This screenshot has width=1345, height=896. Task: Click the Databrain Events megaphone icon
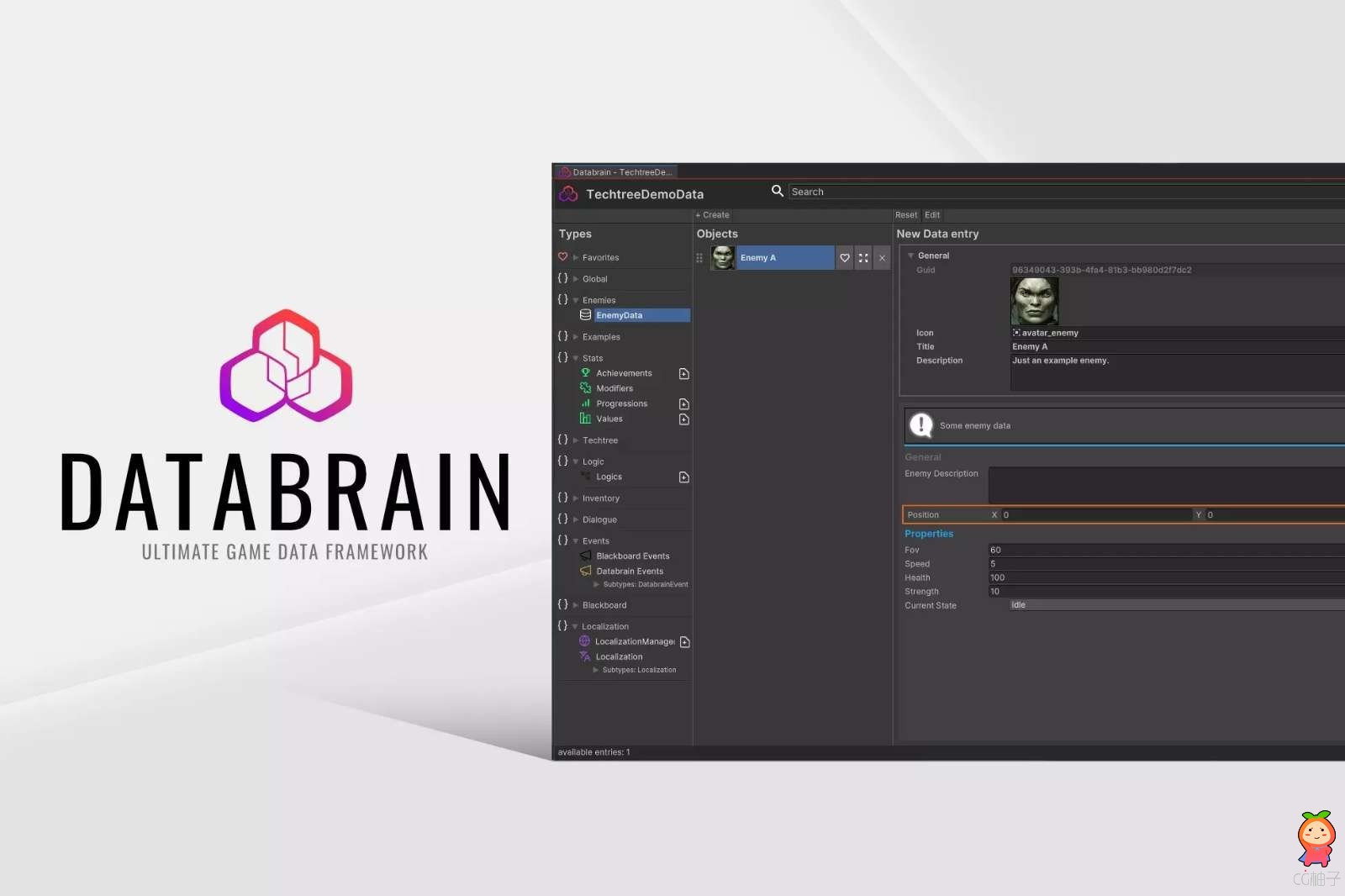pyautogui.click(x=585, y=571)
